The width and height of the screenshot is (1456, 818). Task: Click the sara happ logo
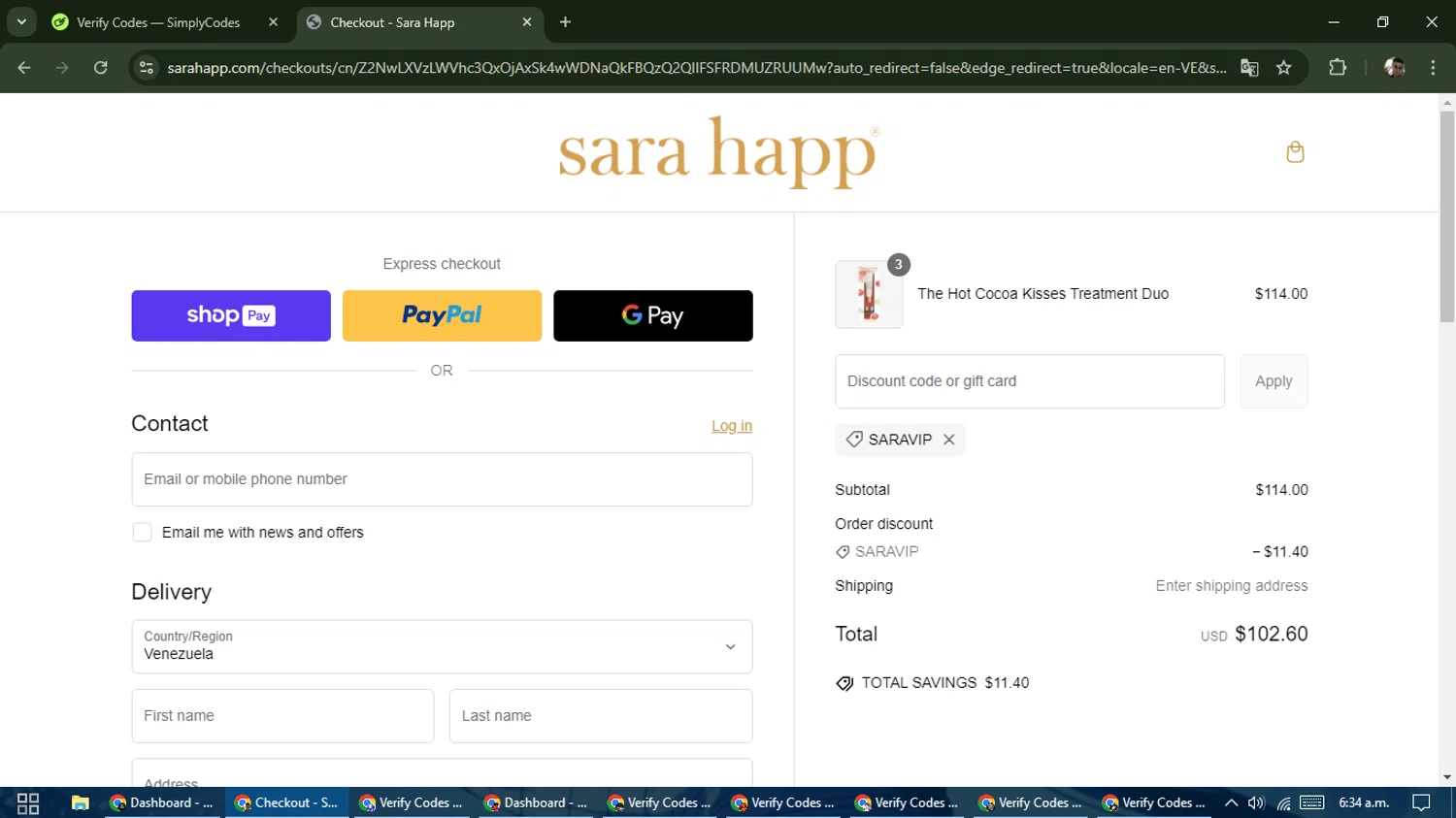[x=719, y=152]
